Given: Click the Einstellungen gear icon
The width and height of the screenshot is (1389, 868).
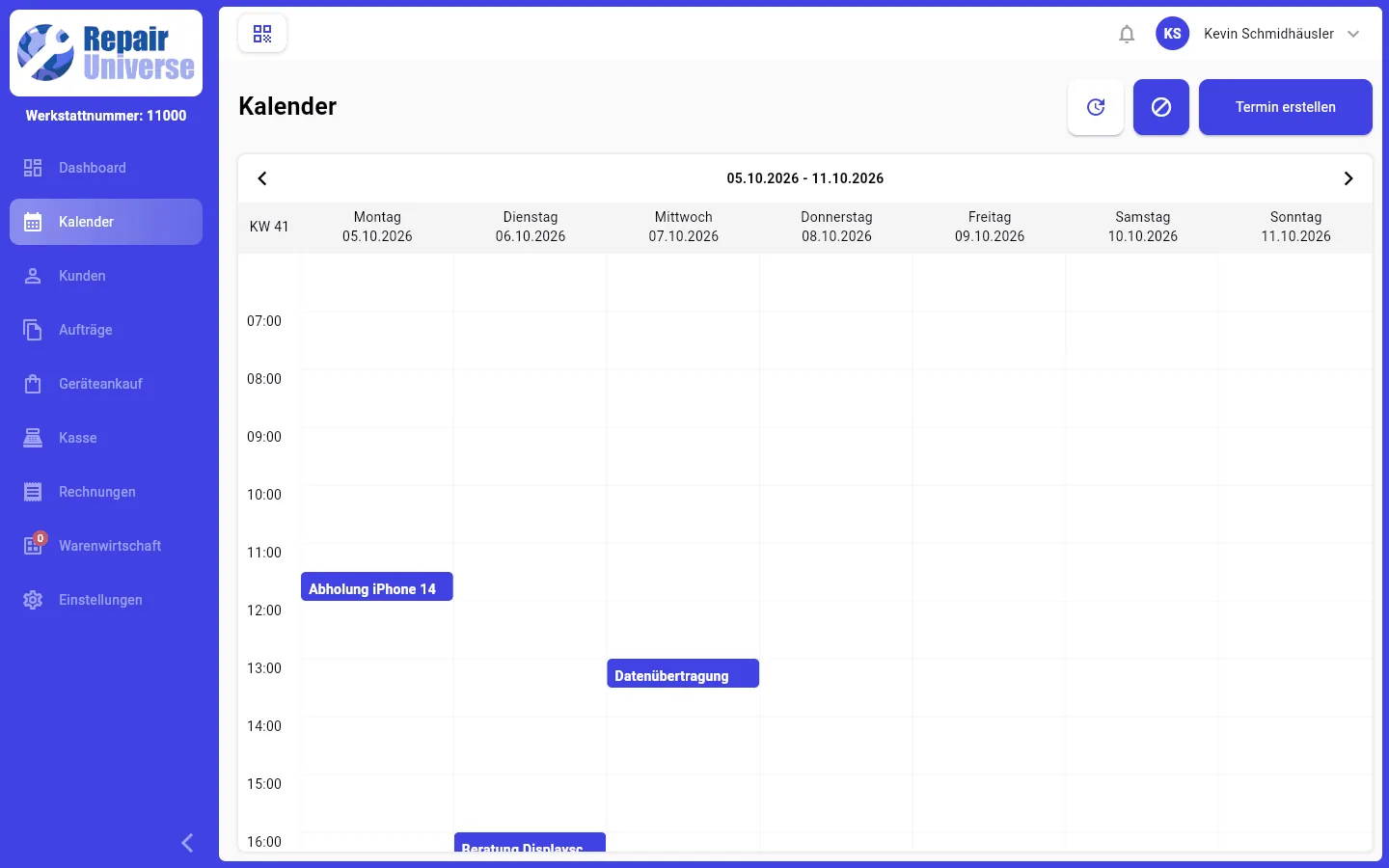Looking at the screenshot, I should tap(33, 600).
